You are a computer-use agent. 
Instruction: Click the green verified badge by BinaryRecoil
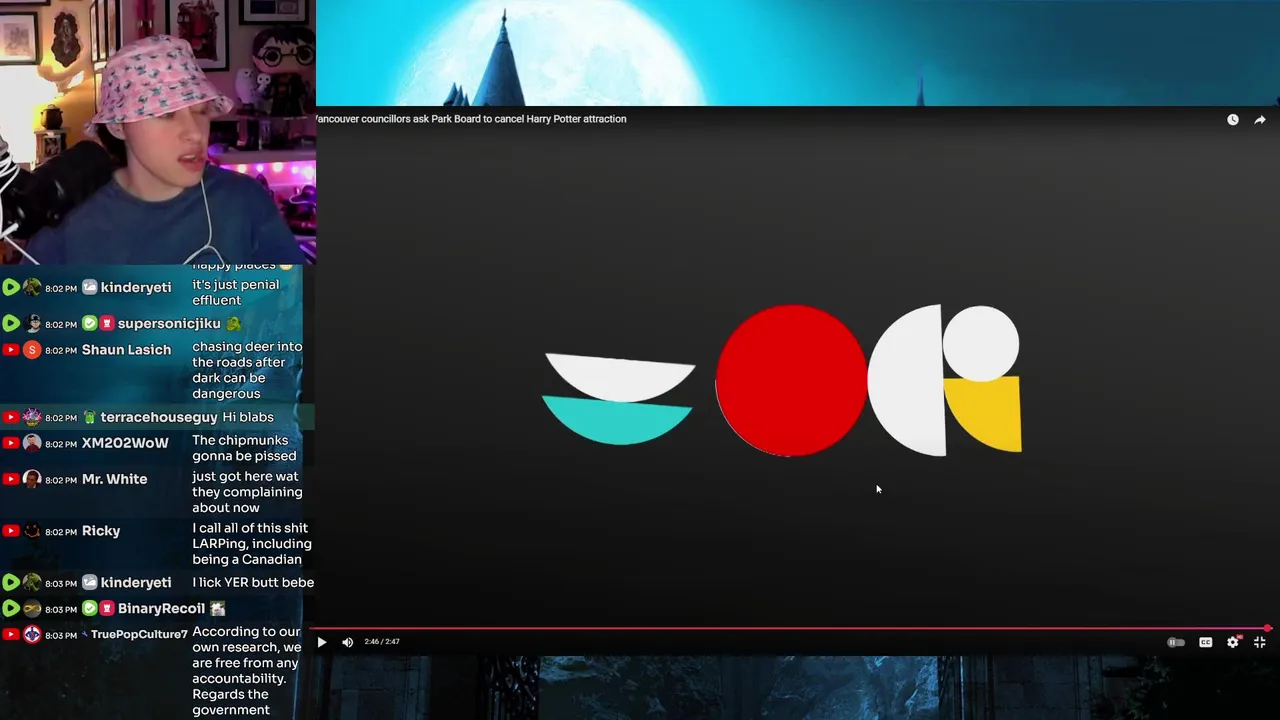coord(90,609)
